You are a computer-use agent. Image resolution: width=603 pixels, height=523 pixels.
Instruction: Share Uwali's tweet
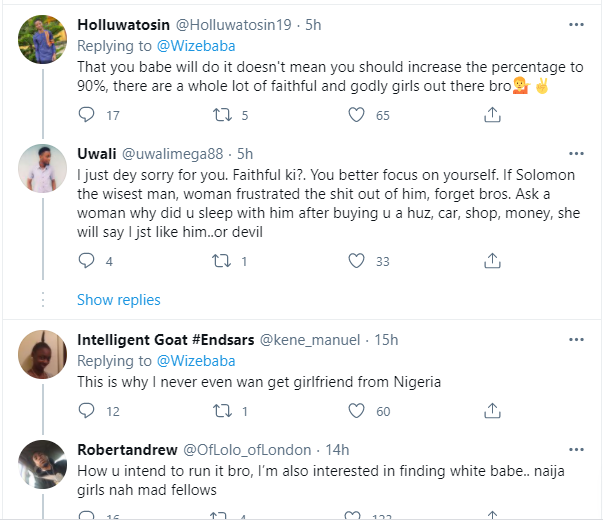(491, 262)
